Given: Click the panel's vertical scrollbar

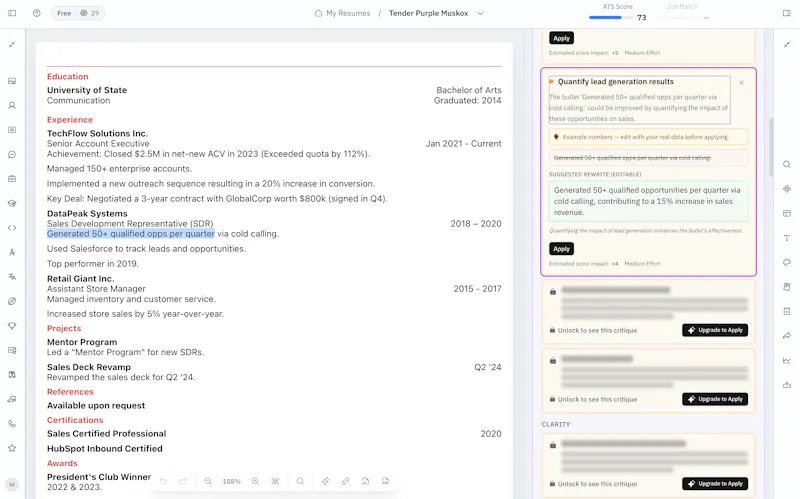Looking at the screenshot, I should pos(771,145).
